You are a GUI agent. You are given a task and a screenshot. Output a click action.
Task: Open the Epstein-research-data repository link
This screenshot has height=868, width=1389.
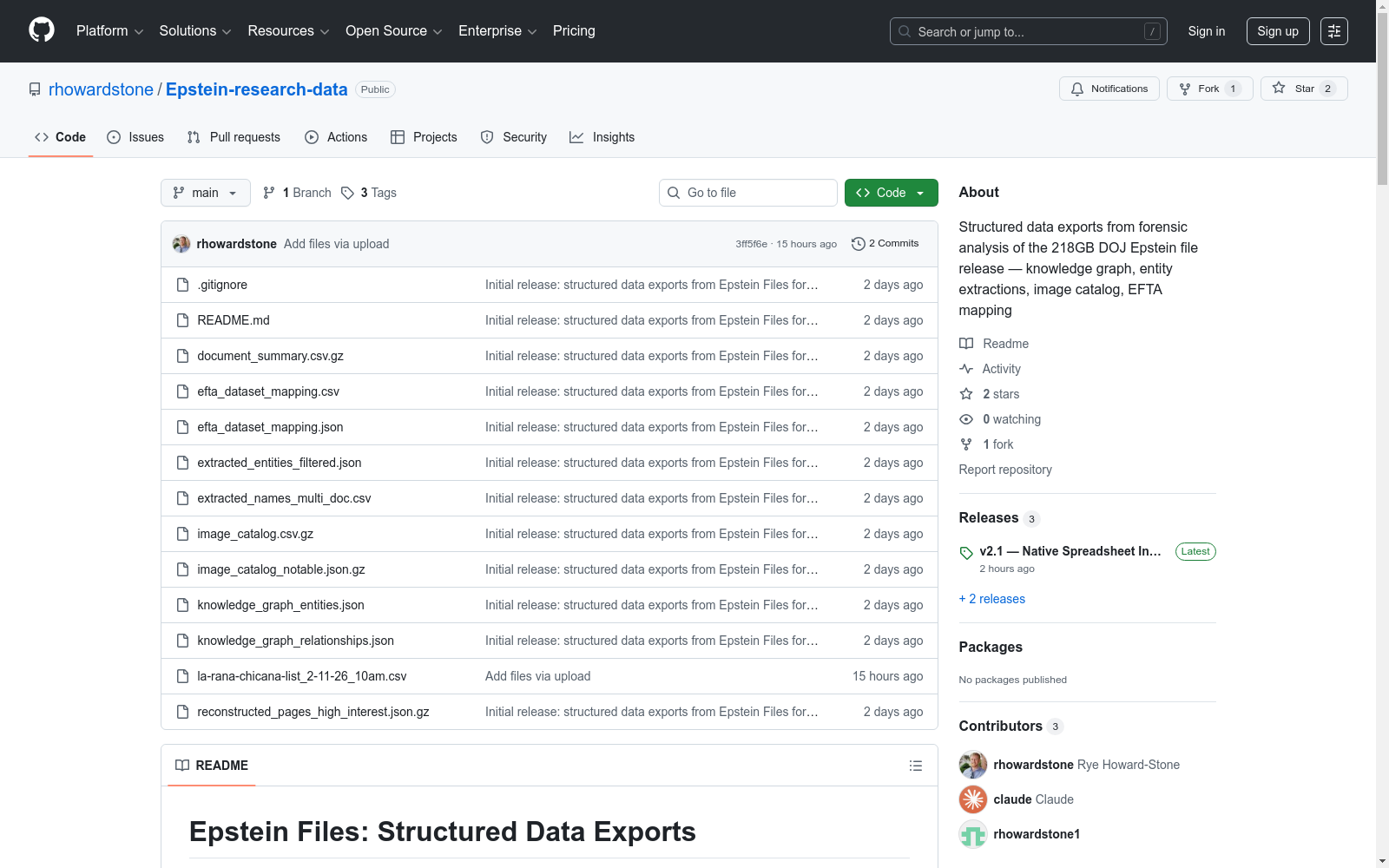(257, 89)
